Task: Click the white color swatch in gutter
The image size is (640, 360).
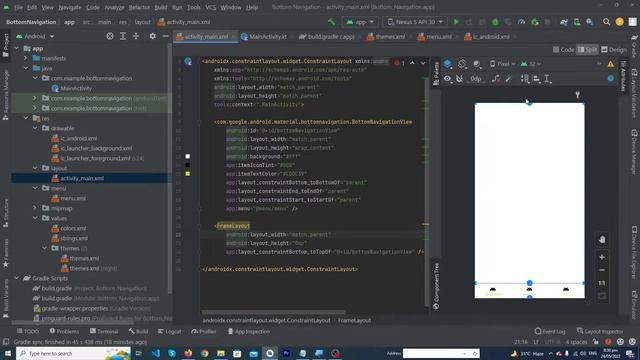Action: tap(188, 156)
